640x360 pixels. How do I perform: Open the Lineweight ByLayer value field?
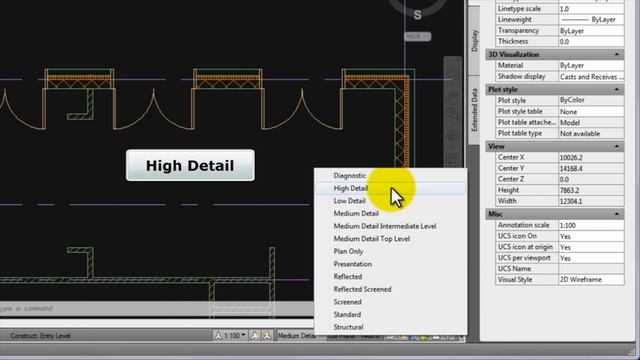[x=591, y=20]
